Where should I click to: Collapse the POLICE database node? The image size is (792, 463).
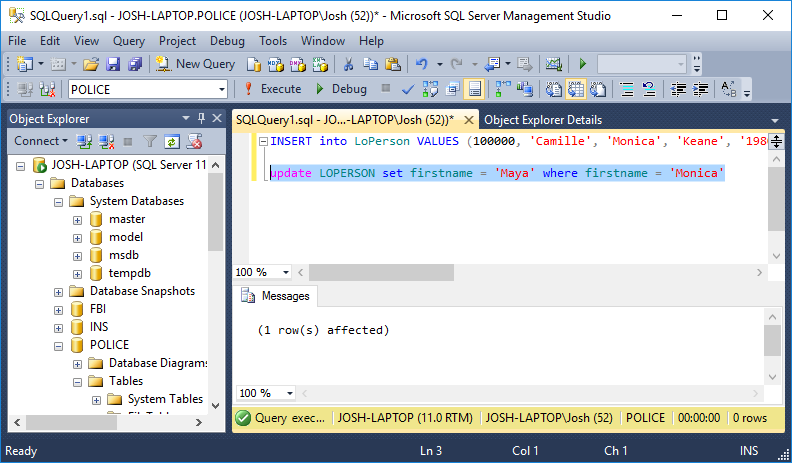pos(59,346)
